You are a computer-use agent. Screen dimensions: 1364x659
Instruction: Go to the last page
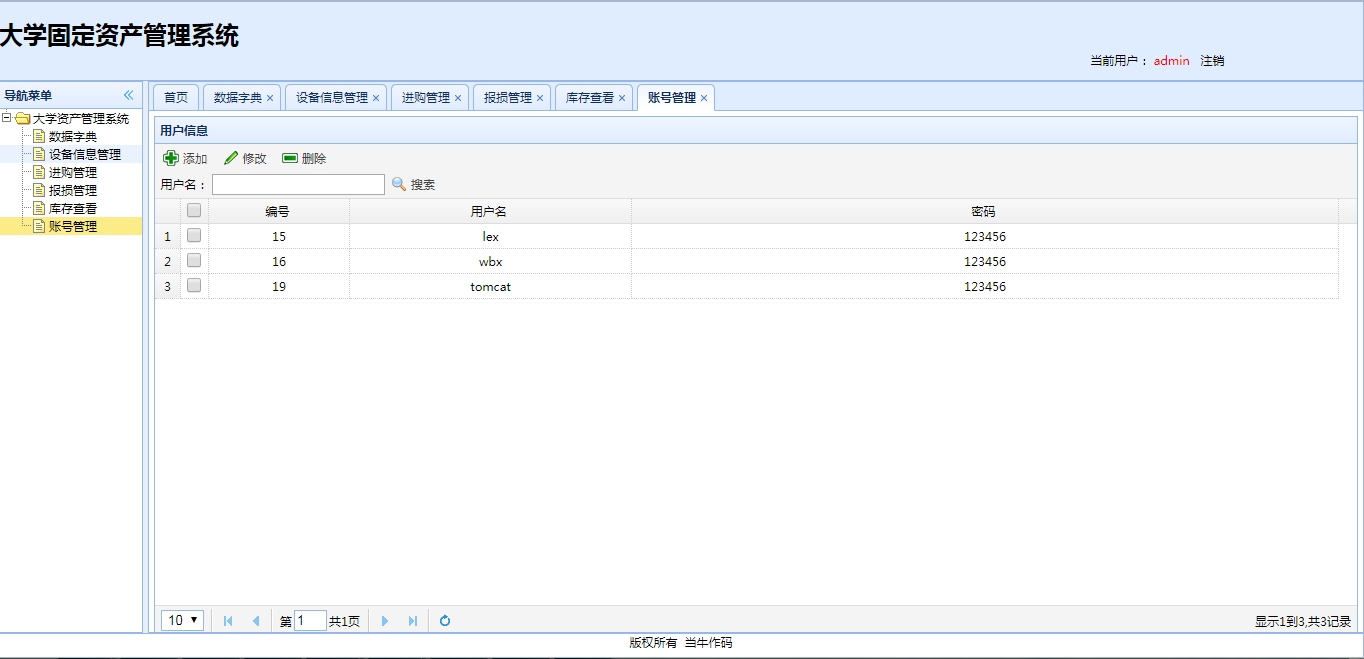click(x=413, y=621)
